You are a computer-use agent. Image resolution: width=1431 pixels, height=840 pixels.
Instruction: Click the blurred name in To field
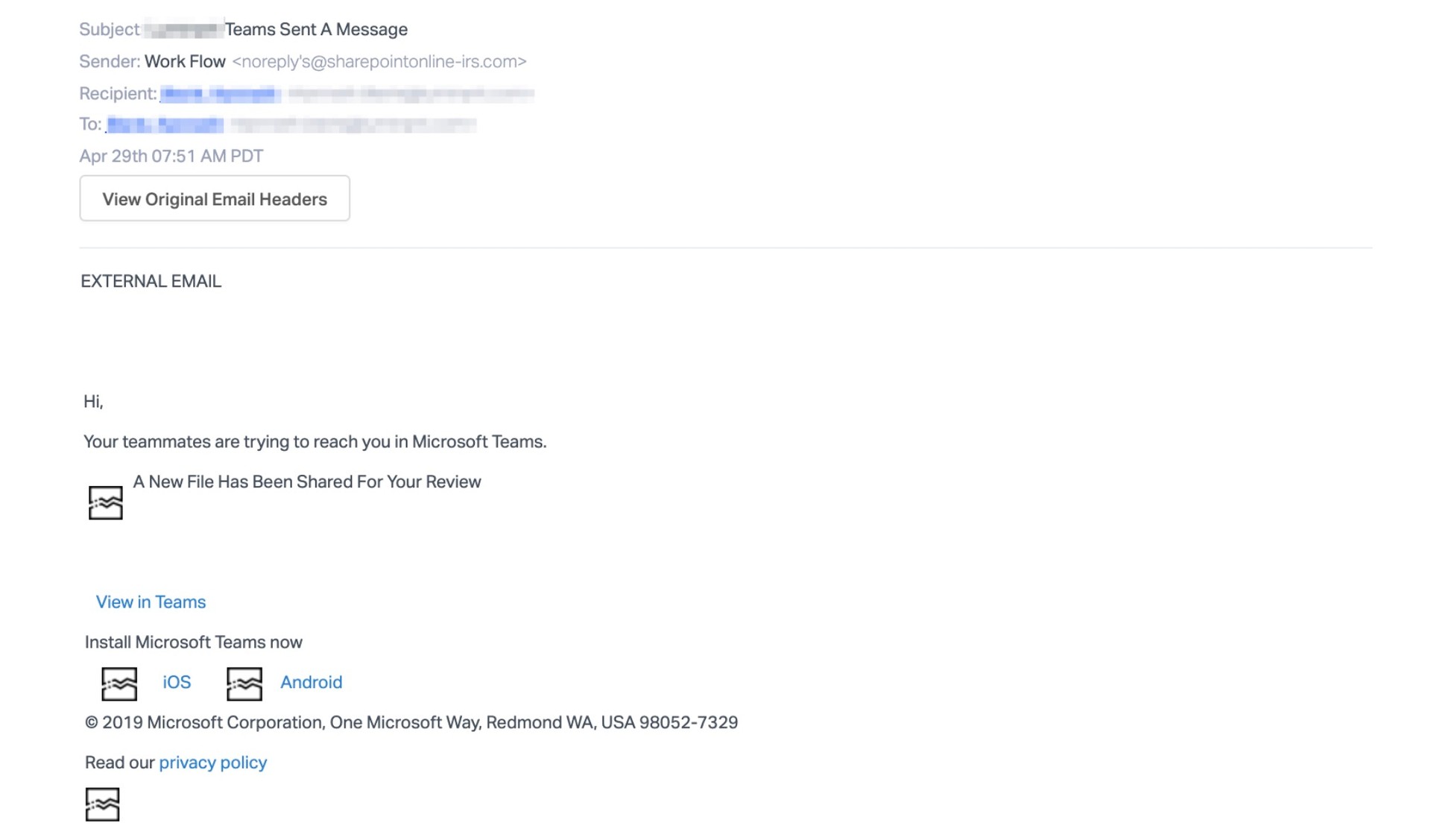[165, 124]
